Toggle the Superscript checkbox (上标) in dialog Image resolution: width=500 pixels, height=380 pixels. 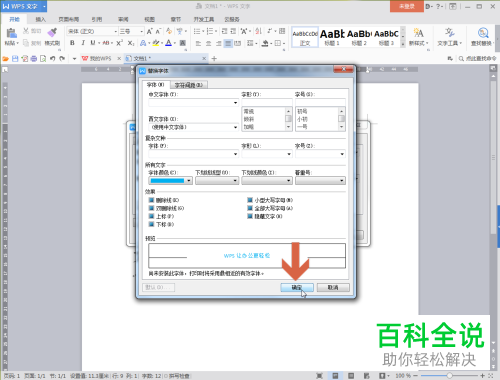[151, 216]
